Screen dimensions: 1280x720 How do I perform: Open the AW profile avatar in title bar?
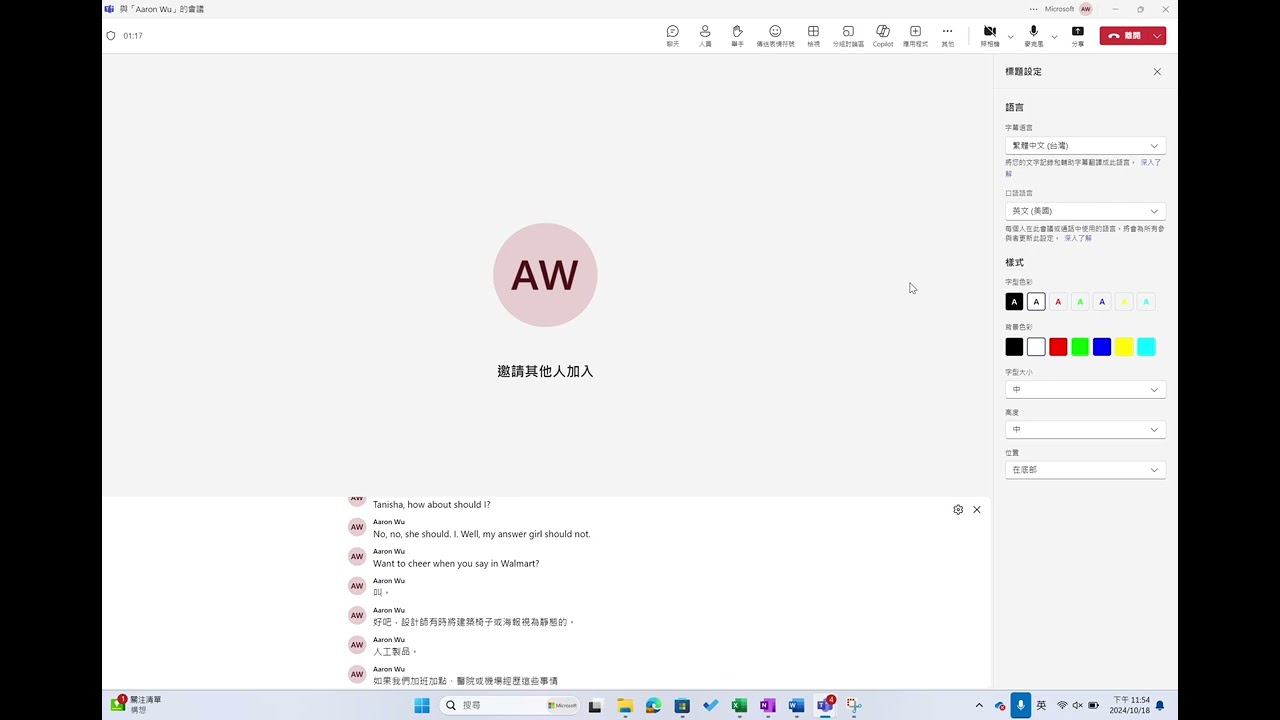pyautogui.click(x=1086, y=9)
